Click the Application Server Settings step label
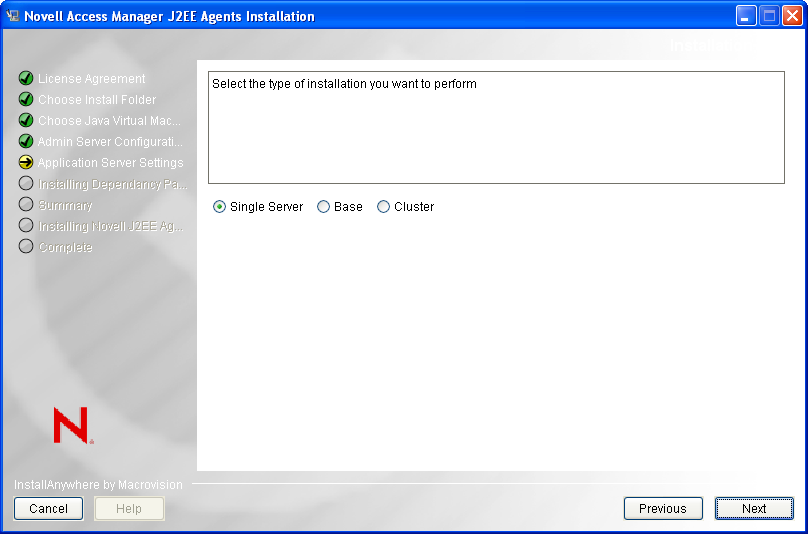808x534 pixels. click(x=111, y=163)
